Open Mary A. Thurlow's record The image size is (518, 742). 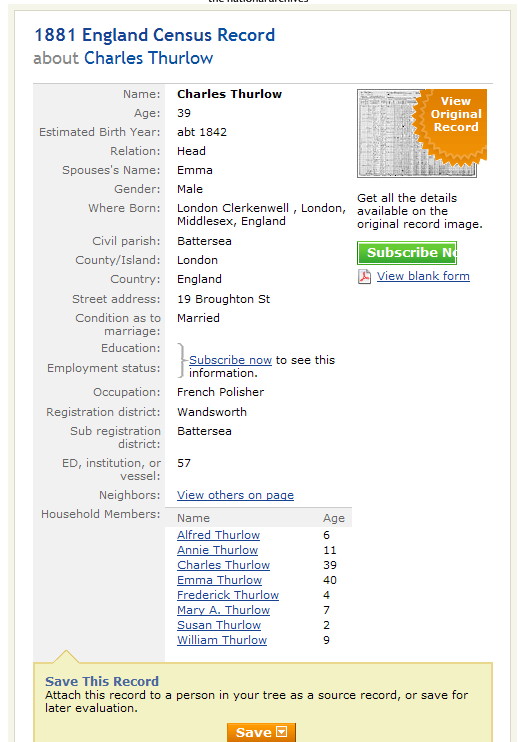tap(223, 610)
